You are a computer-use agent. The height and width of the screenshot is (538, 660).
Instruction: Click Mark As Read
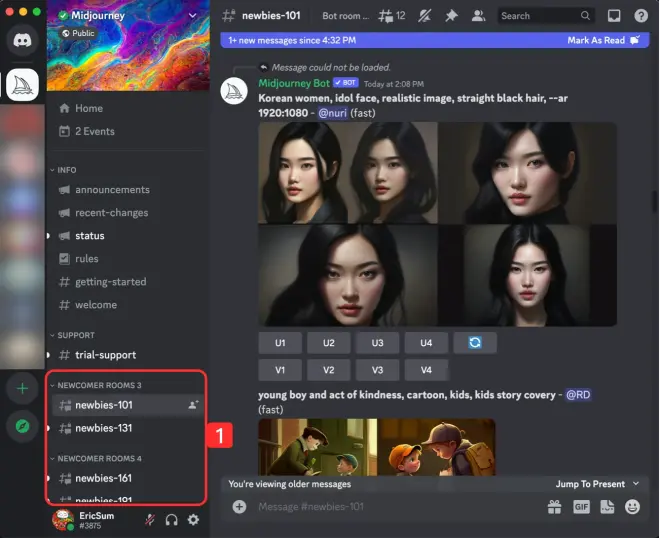597,40
